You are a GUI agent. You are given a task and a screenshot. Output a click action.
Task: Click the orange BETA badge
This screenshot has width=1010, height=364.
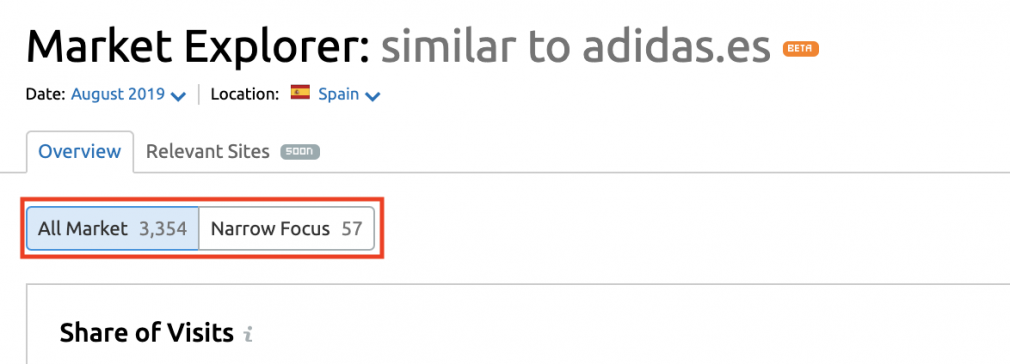coord(801,48)
